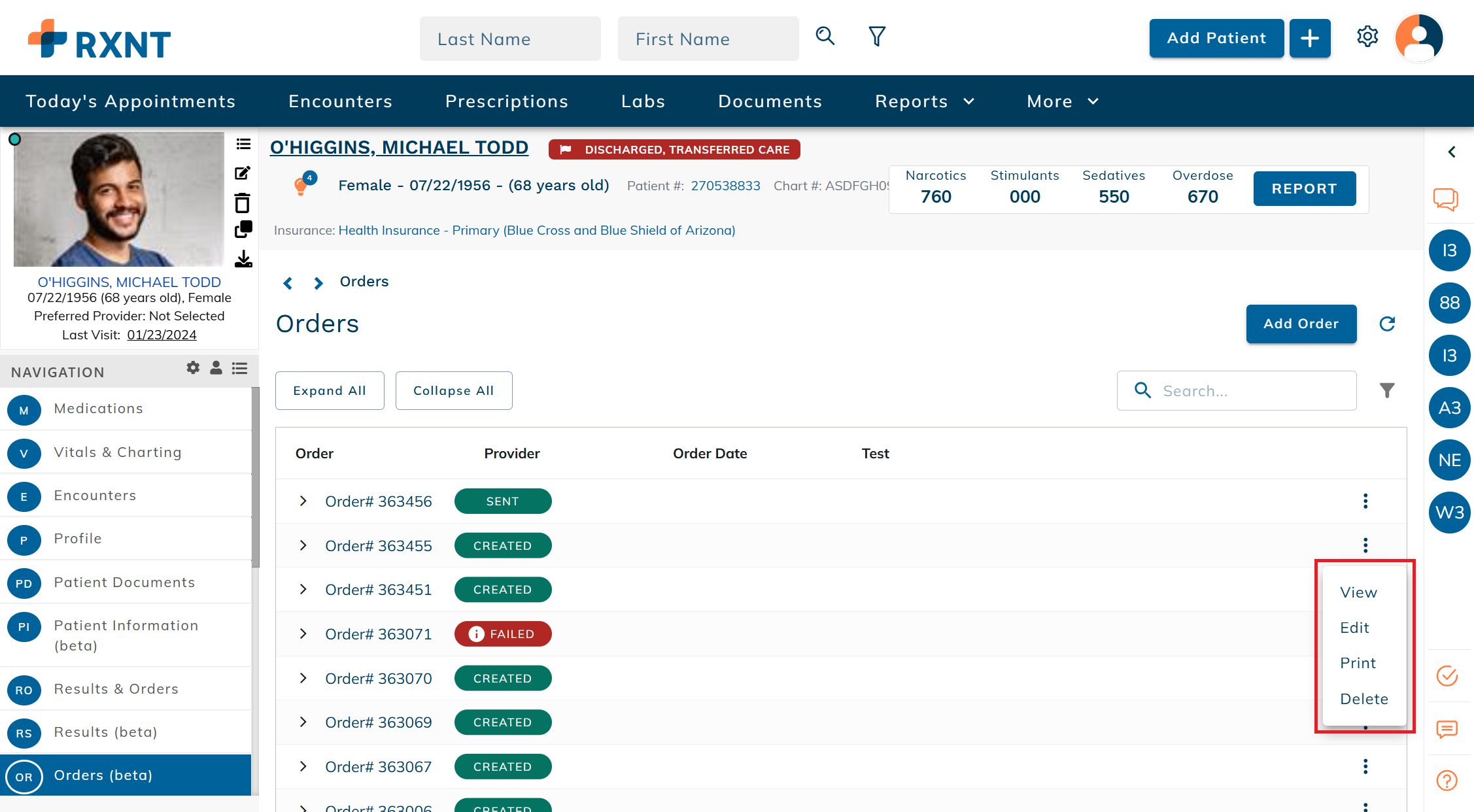The image size is (1474, 812).
Task: Expand Order# 363456 row
Action: point(303,501)
